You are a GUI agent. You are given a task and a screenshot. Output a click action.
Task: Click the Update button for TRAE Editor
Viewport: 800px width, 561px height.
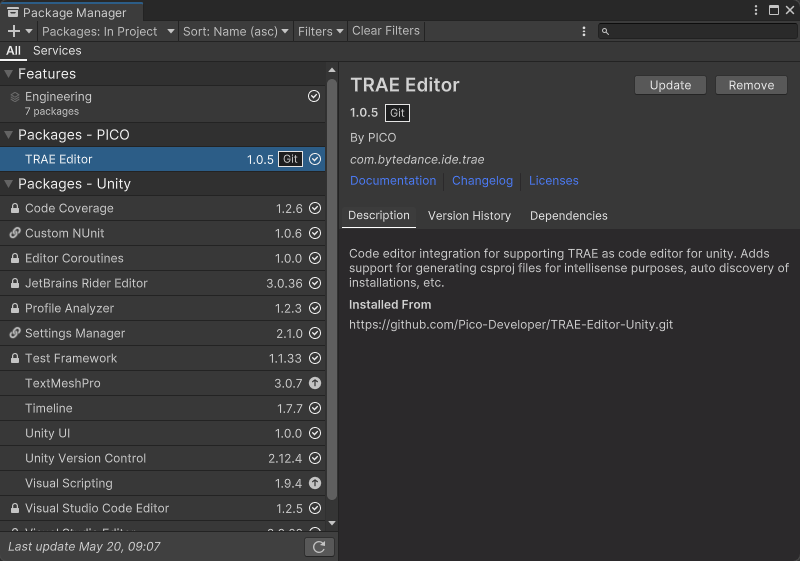[670, 85]
